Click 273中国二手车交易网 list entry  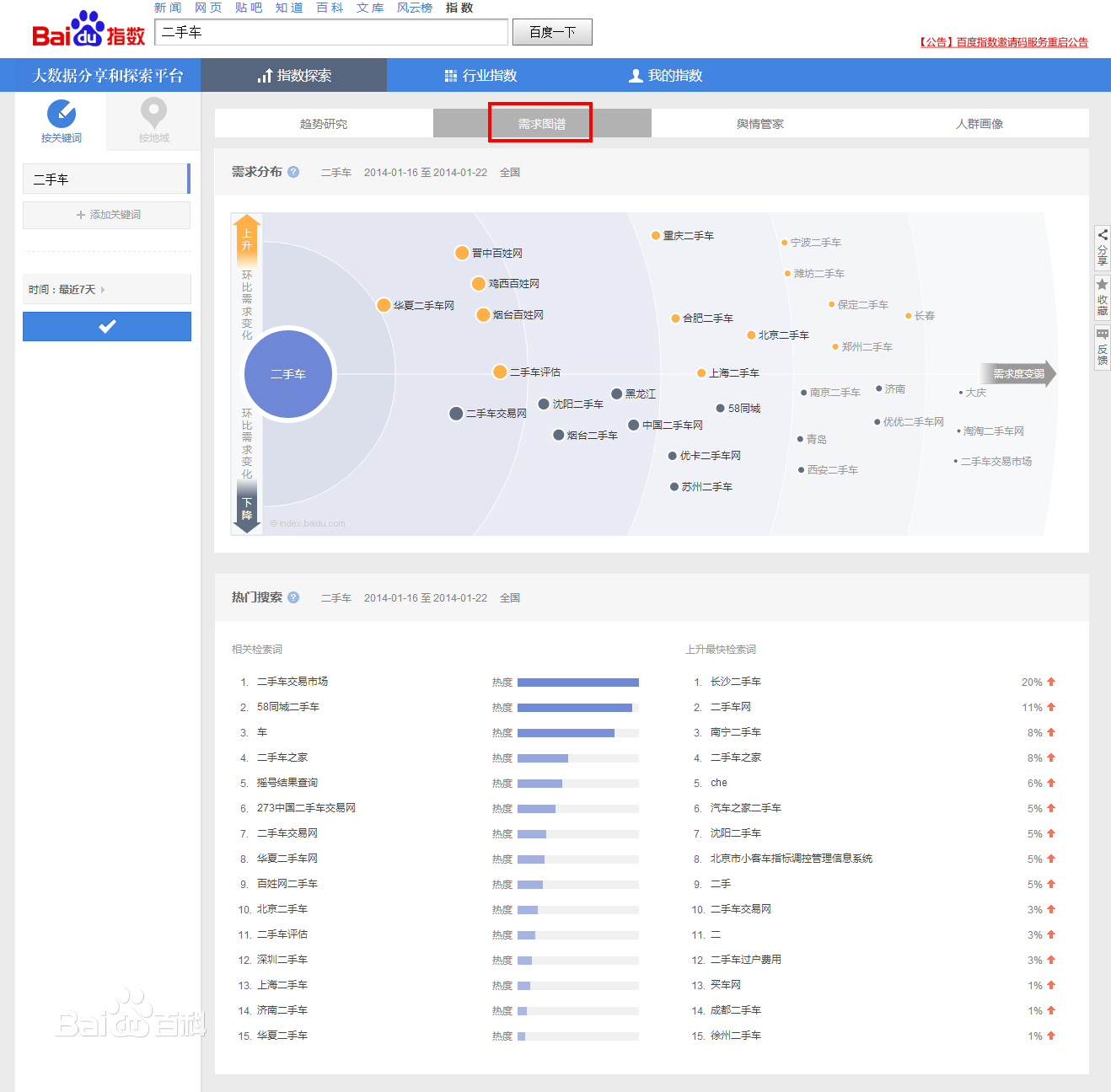coord(306,808)
